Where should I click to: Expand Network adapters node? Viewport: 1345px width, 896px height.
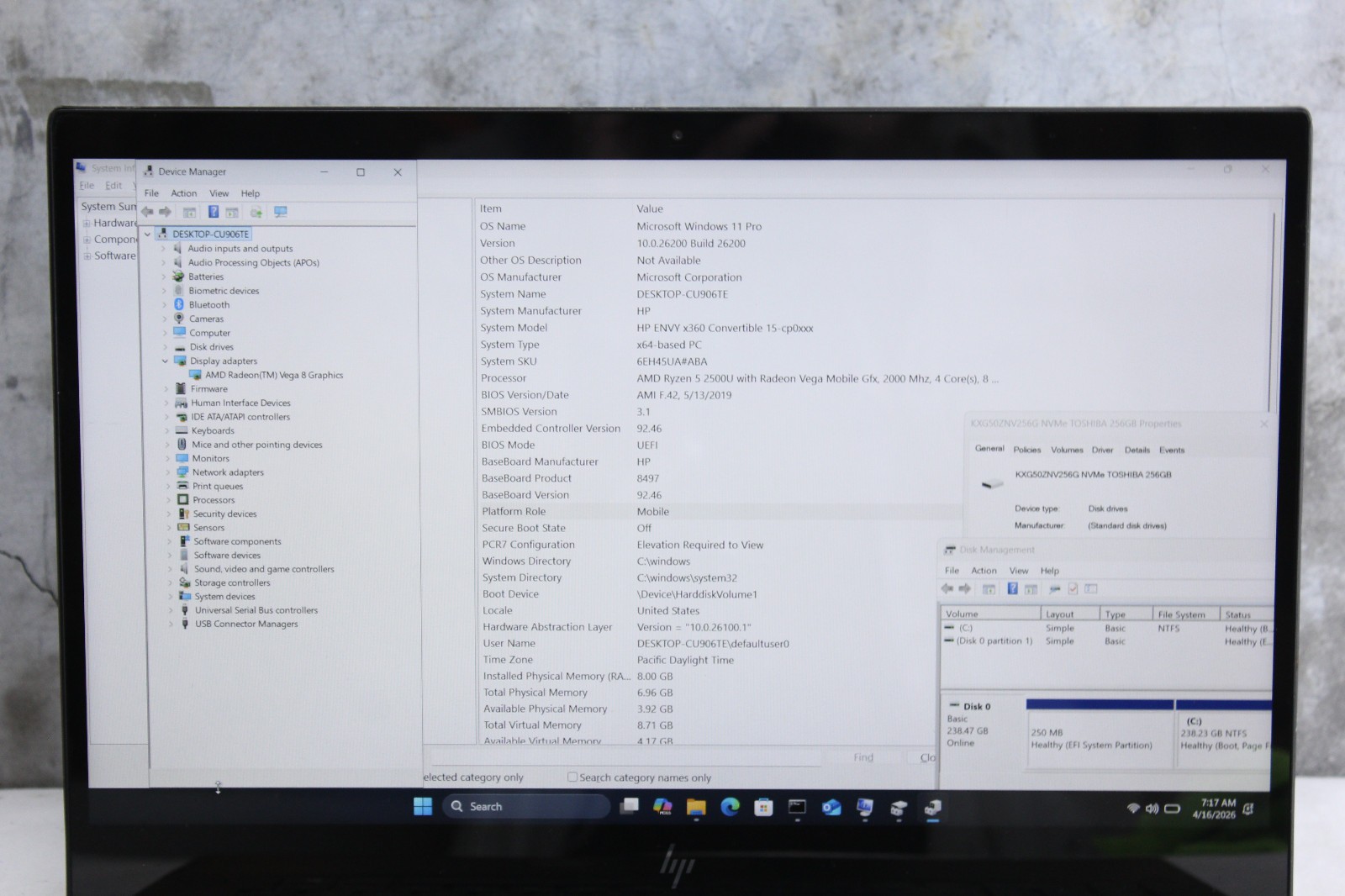167,472
